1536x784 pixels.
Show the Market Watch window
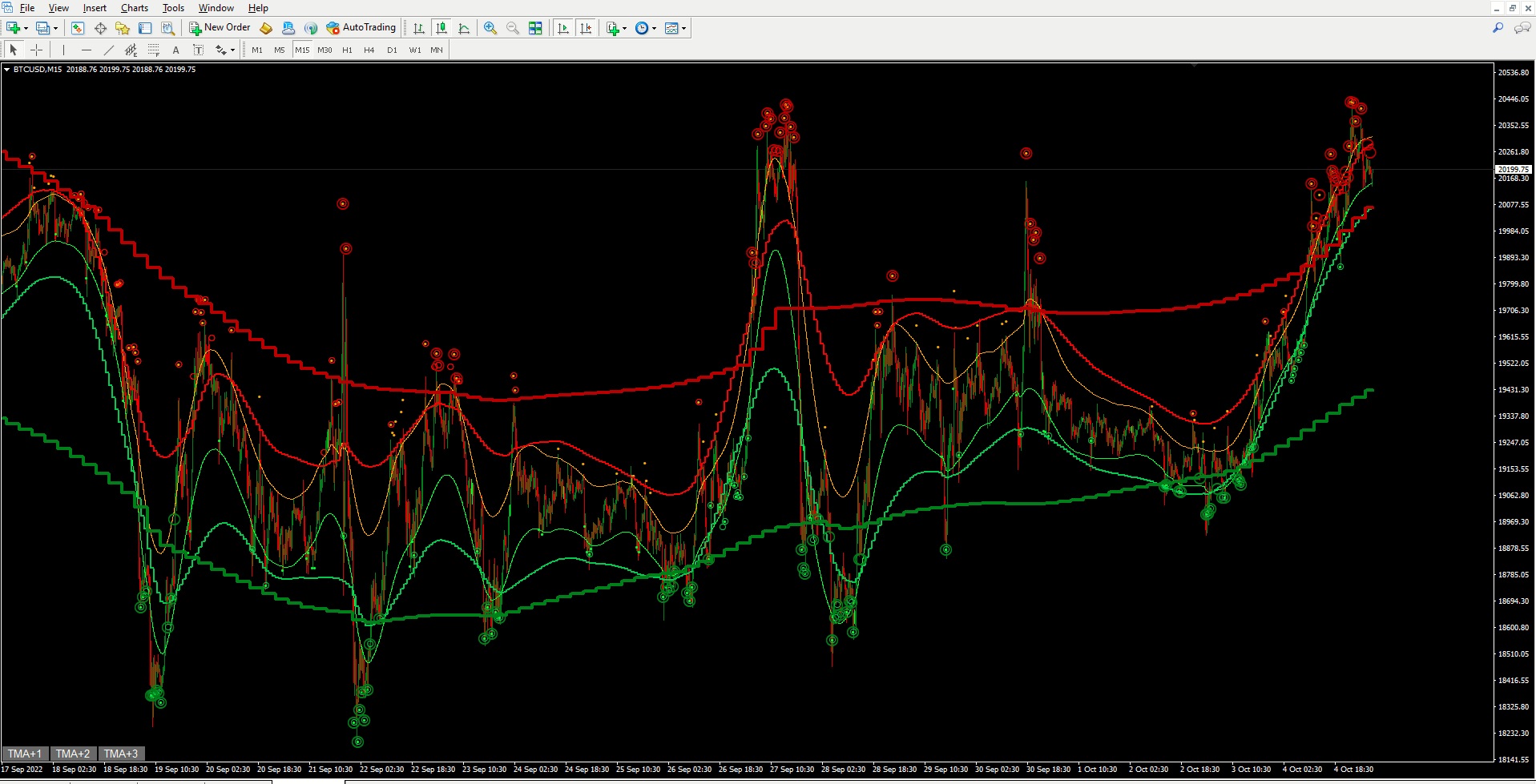(x=78, y=28)
